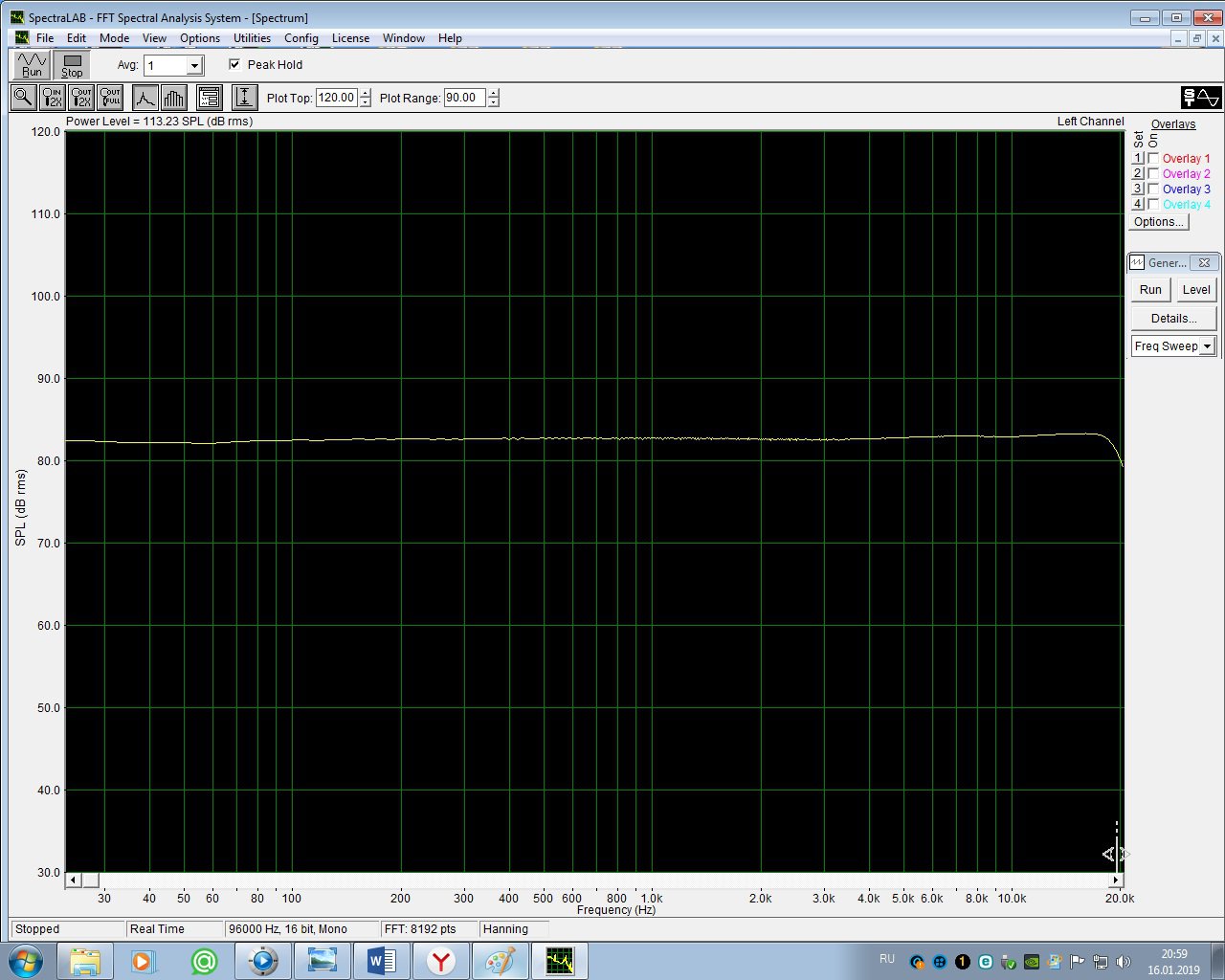Open the License menu
1225x980 pixels.
pos(350,38)
